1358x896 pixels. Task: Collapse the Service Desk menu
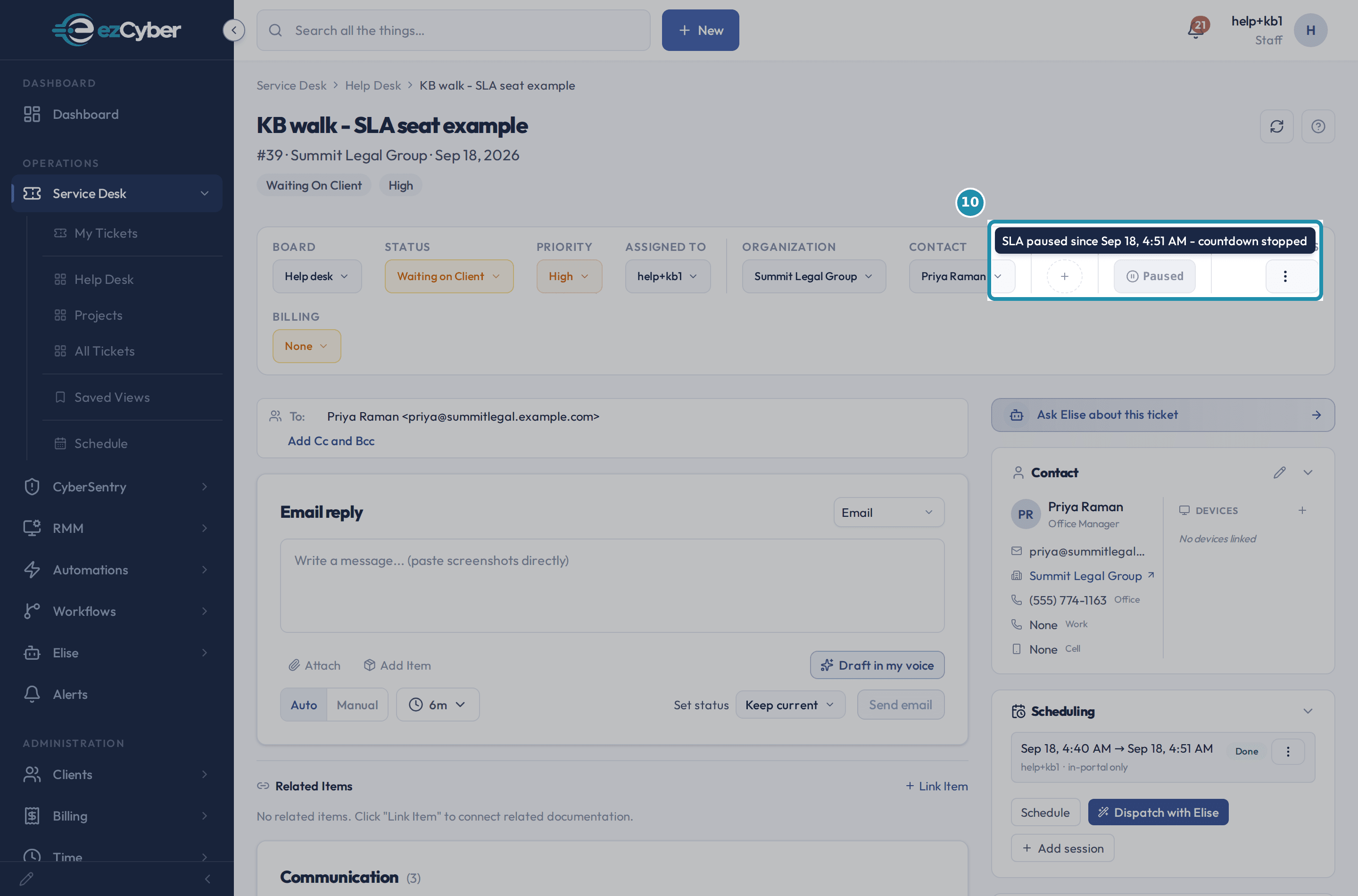116,194
